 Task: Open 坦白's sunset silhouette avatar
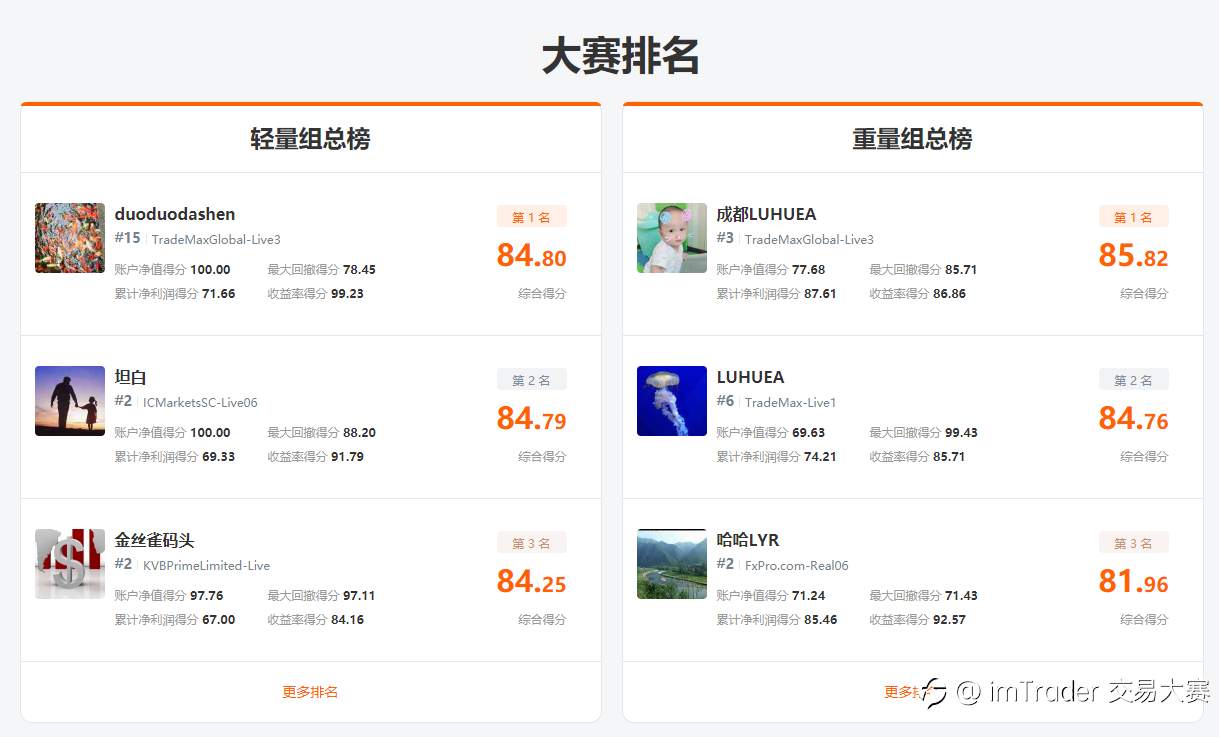(70, 401)
